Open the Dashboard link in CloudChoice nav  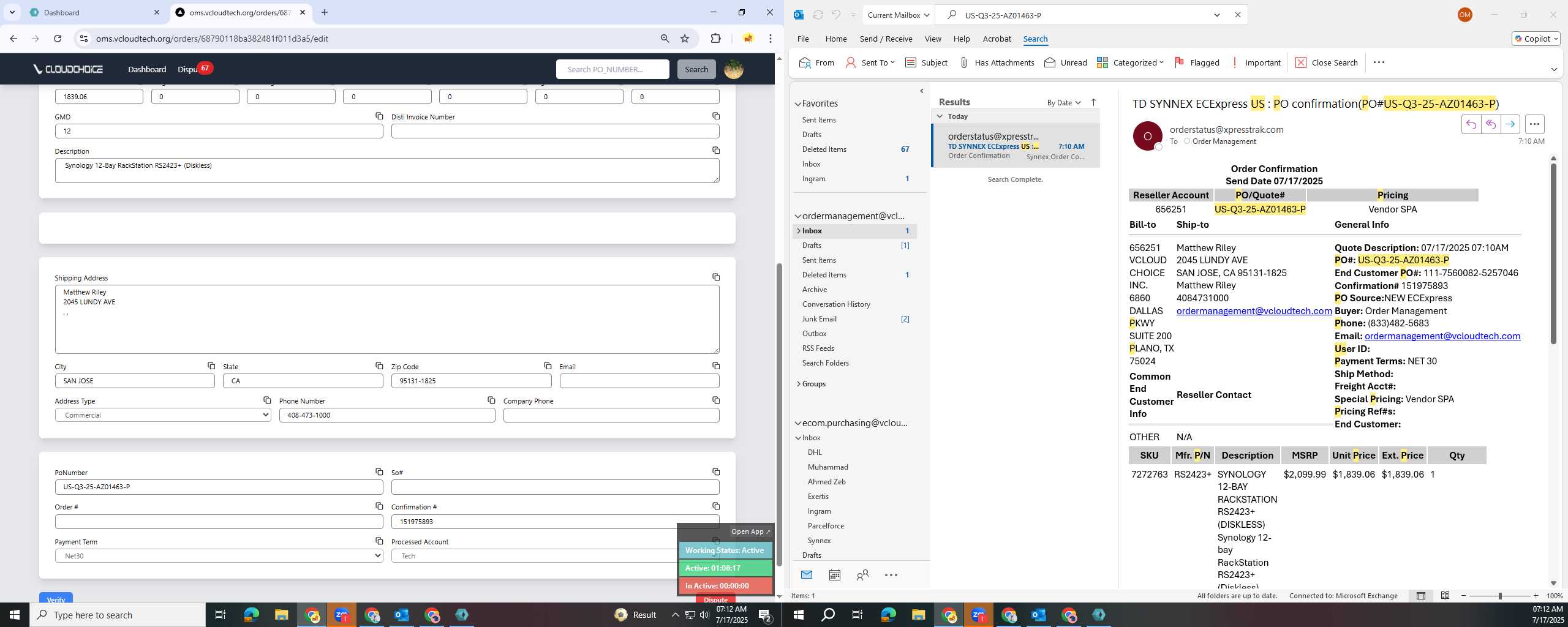tap(147, 69)
